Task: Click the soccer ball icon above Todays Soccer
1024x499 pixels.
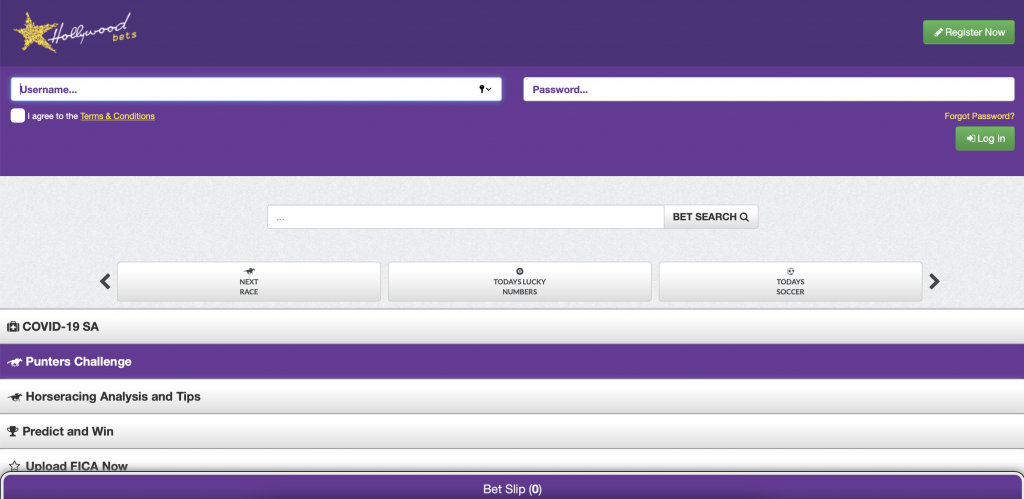Action: point(791,271)
